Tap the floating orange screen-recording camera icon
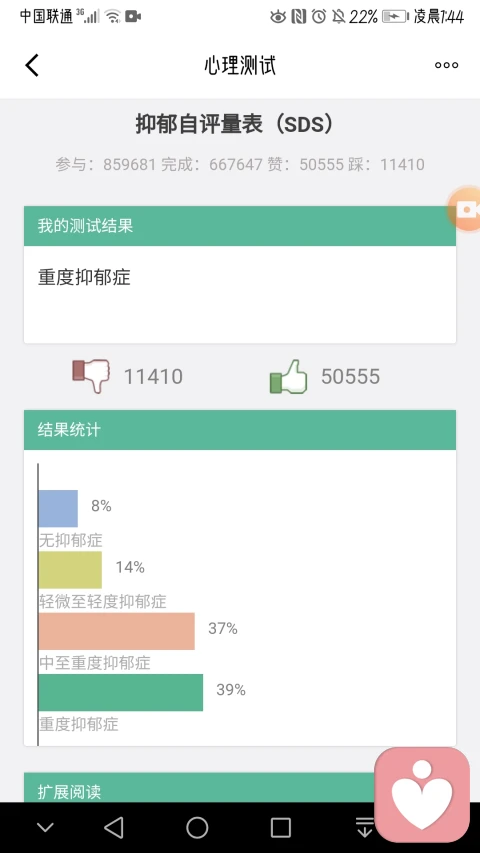 [464, 209]
